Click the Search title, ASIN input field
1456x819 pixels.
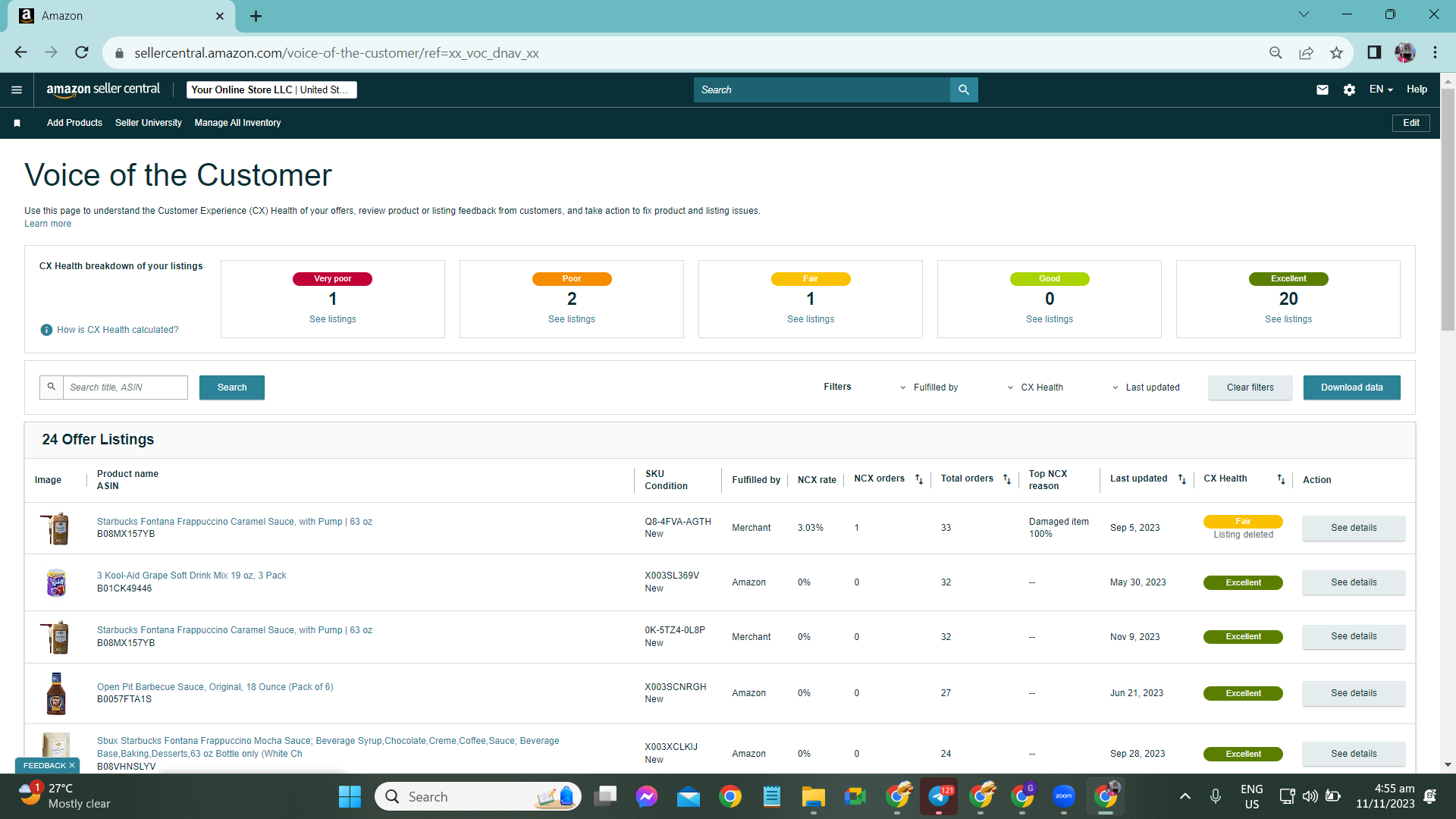tap(125, 388)
